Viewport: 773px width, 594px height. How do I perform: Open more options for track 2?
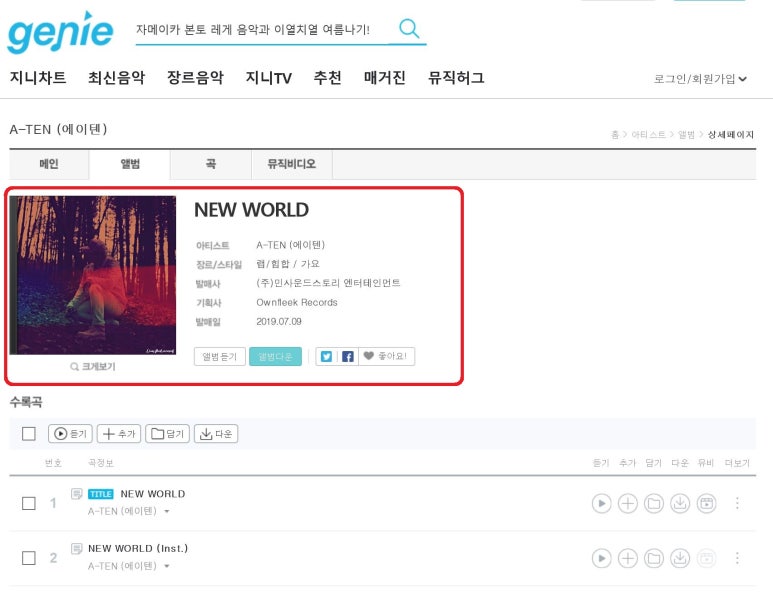pos(737,558)
